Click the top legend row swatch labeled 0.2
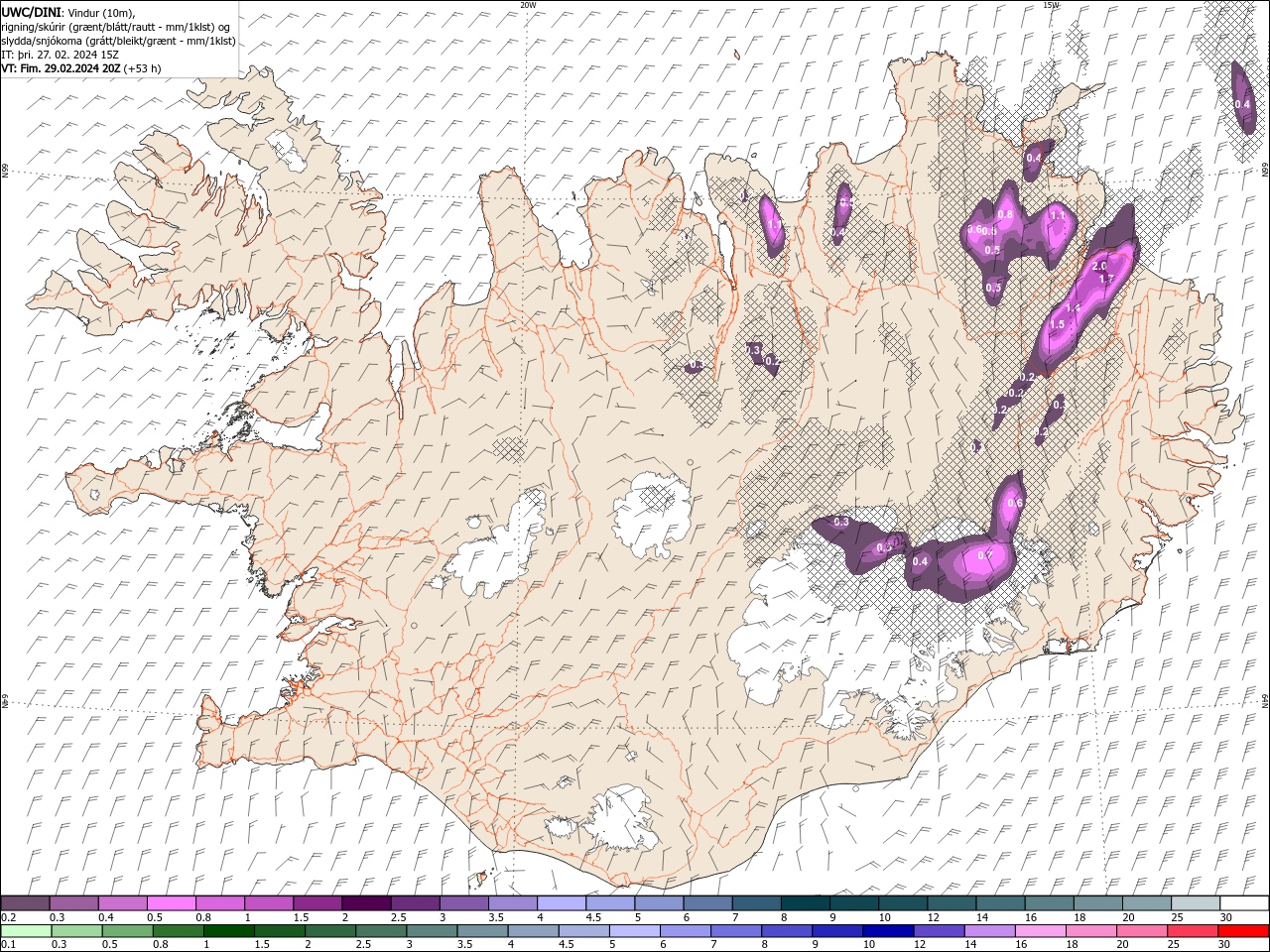Viewport: 1270px width, 952px height. pos(25,903)
